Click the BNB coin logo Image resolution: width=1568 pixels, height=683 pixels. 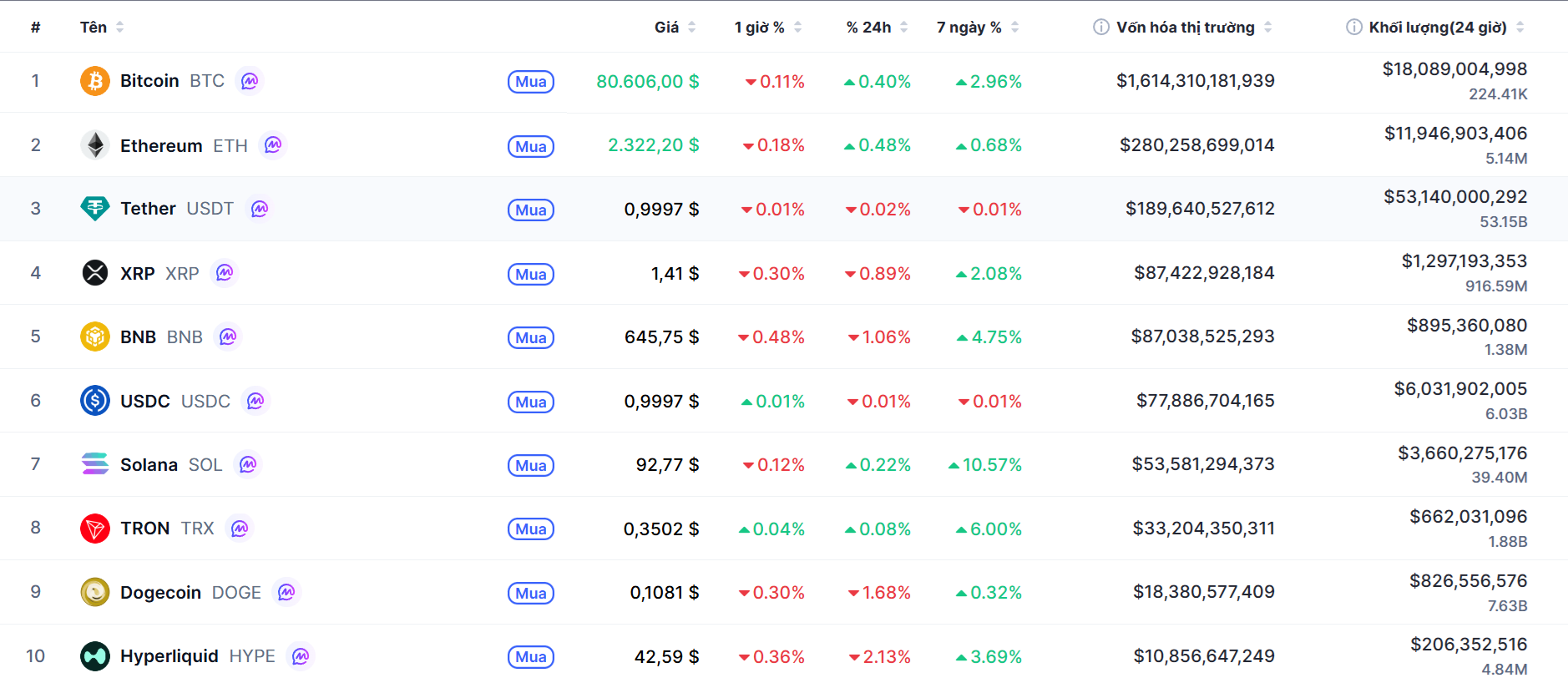pyautogui.click(x=95, y=336)
